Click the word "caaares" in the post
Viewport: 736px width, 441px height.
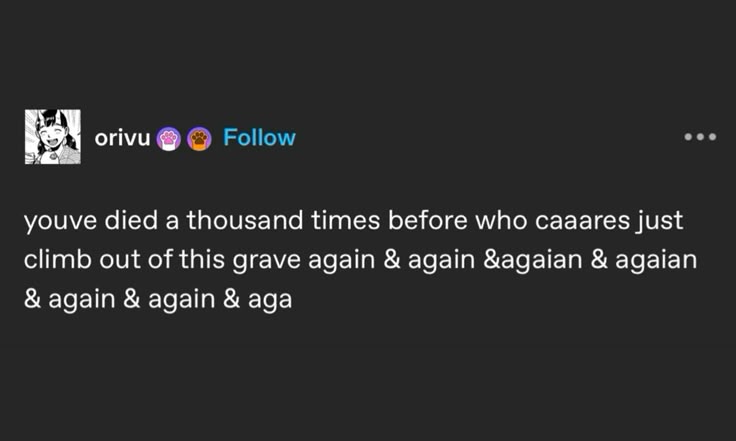(580, 219)
